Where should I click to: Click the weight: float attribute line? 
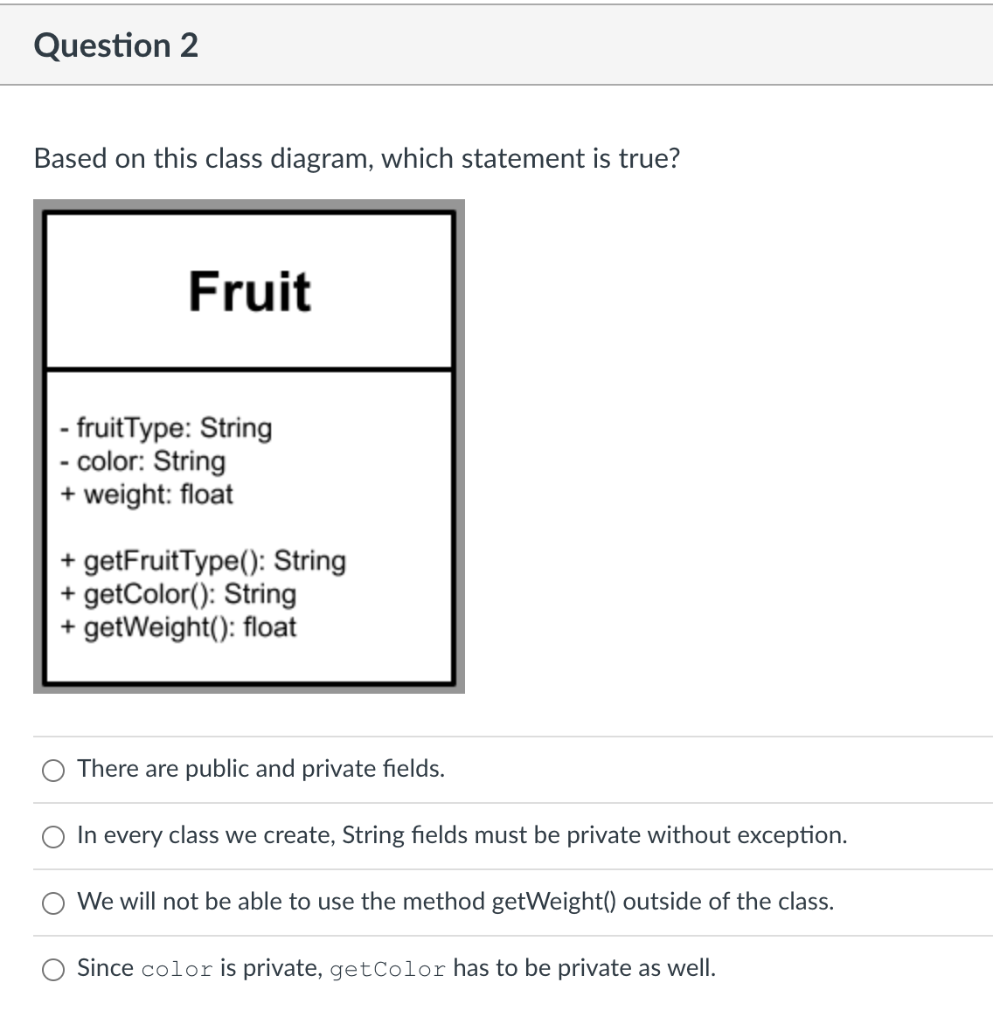147,494
